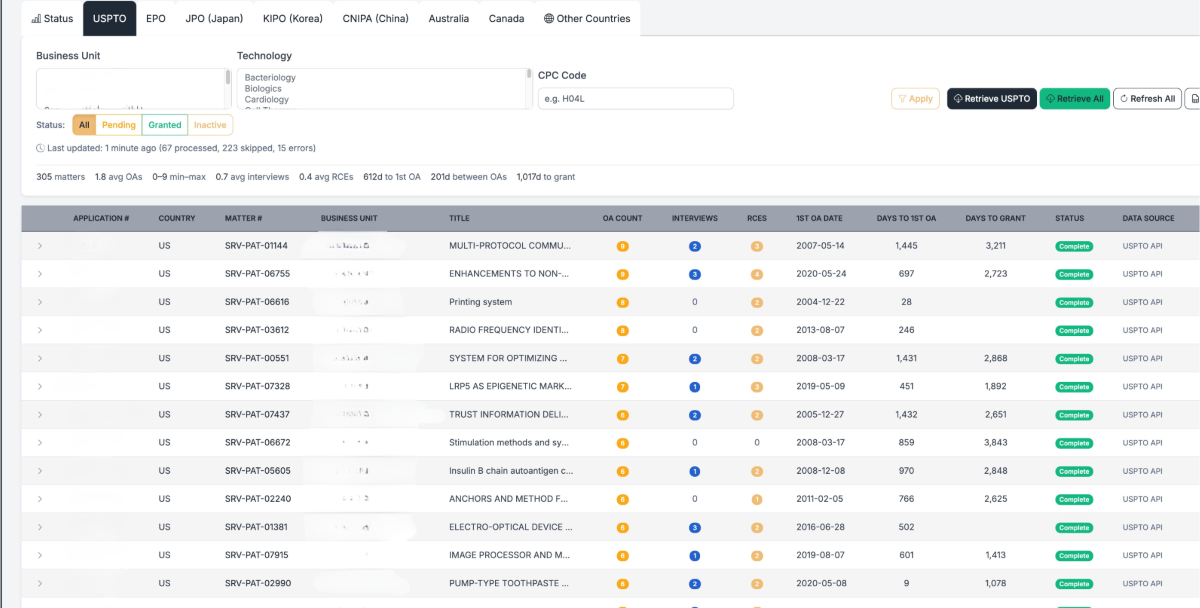Expand the row for SRV-PAT-01144
1200x608 pixels.
[40, 246]
